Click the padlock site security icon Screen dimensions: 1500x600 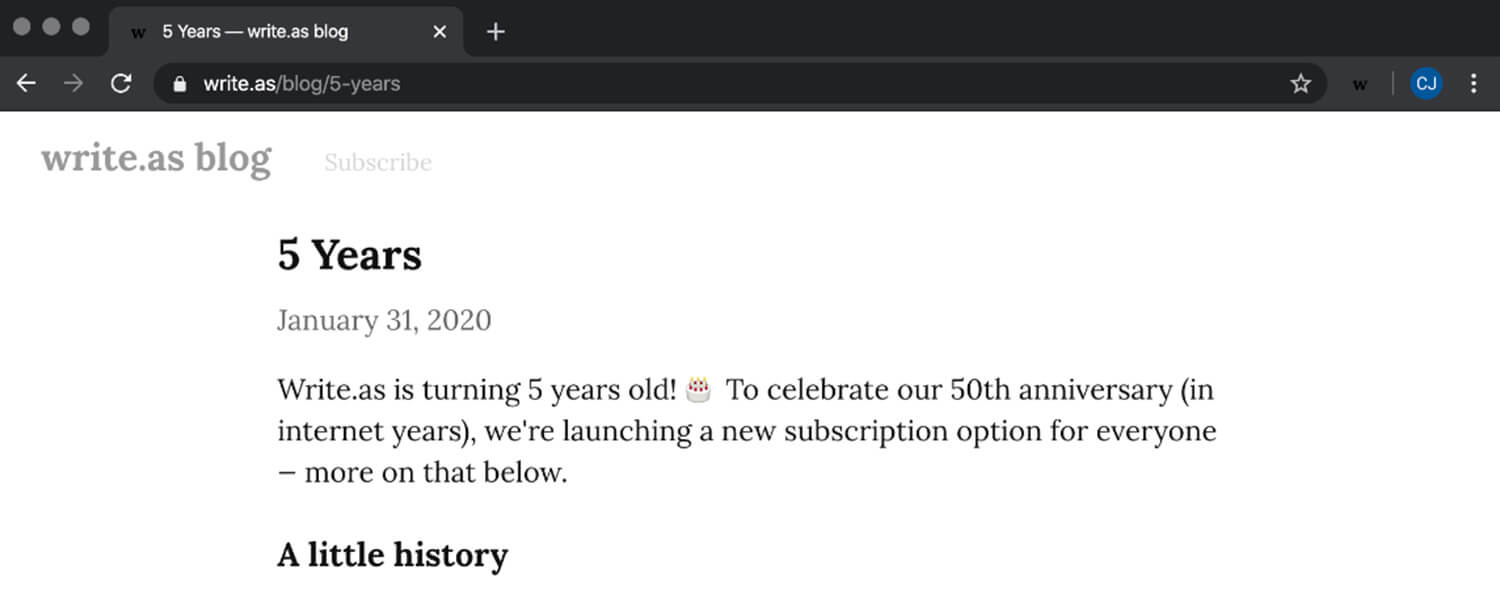pyautogui.click(x=180, y=84)
